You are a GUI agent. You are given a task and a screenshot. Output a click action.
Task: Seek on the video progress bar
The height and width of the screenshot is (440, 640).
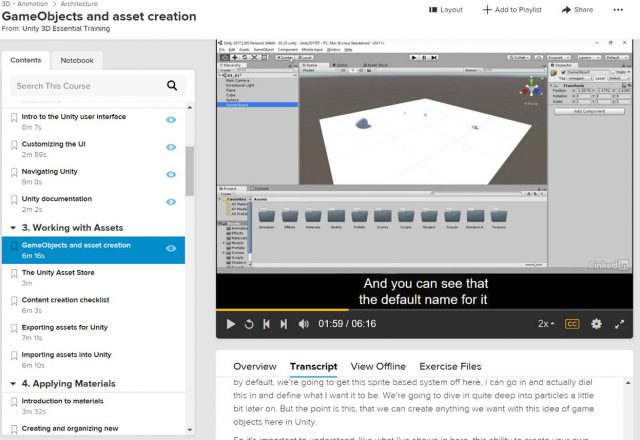424,310
